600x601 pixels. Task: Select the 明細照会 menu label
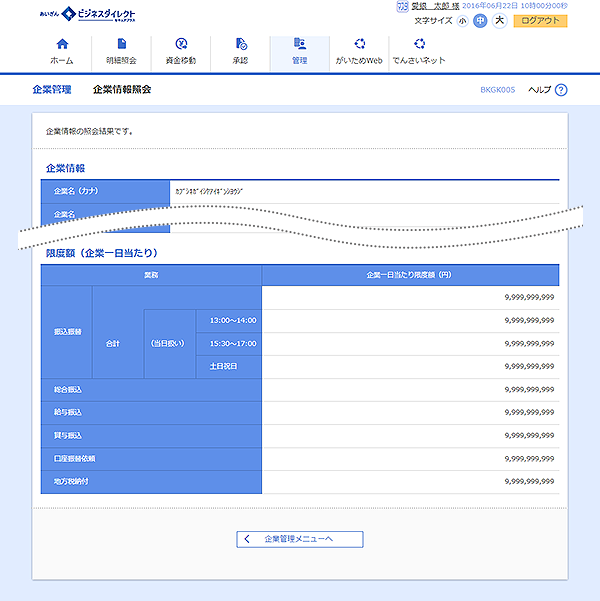coord(122,61)
